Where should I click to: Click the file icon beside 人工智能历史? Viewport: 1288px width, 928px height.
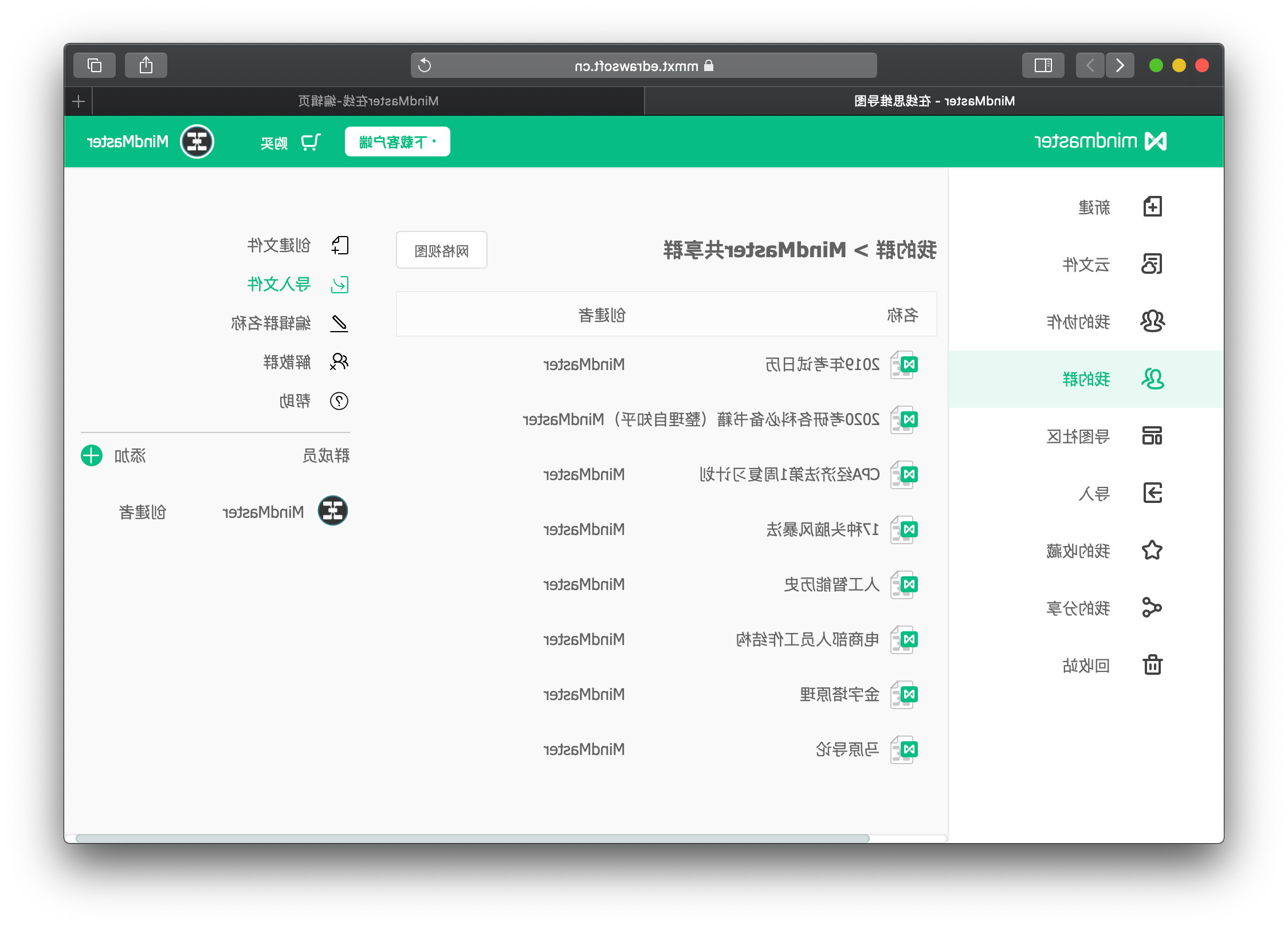[x=904, y=584]
